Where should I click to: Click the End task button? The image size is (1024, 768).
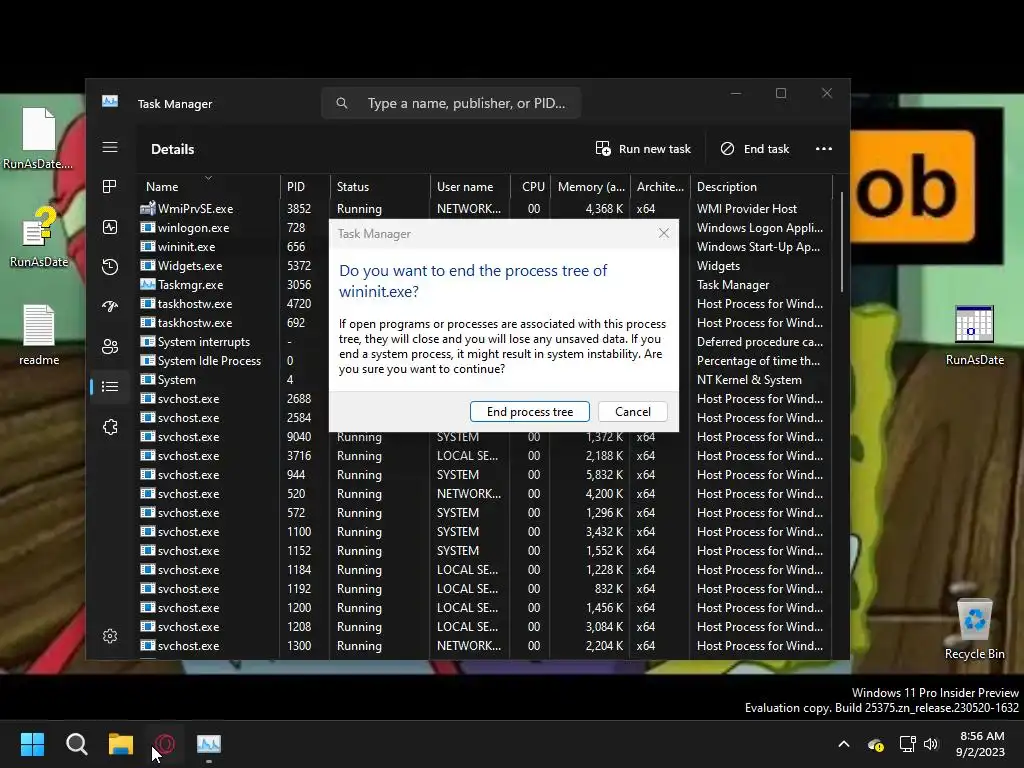pos(755,149)
